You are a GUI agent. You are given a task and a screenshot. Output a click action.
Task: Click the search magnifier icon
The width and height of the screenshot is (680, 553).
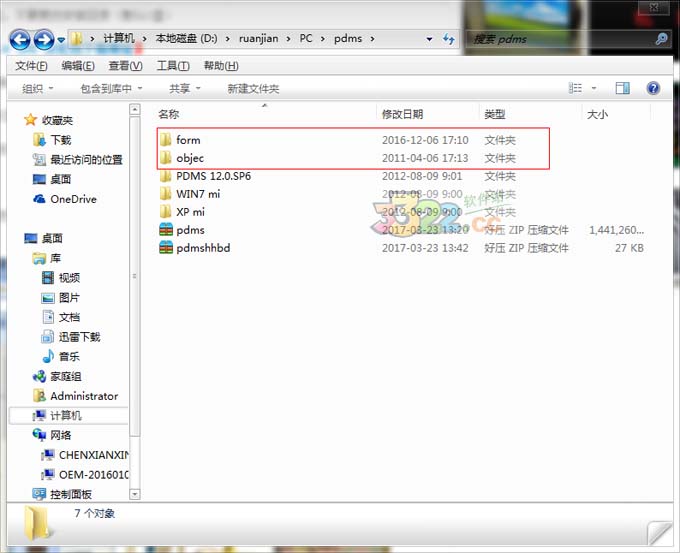coord(661,39)
